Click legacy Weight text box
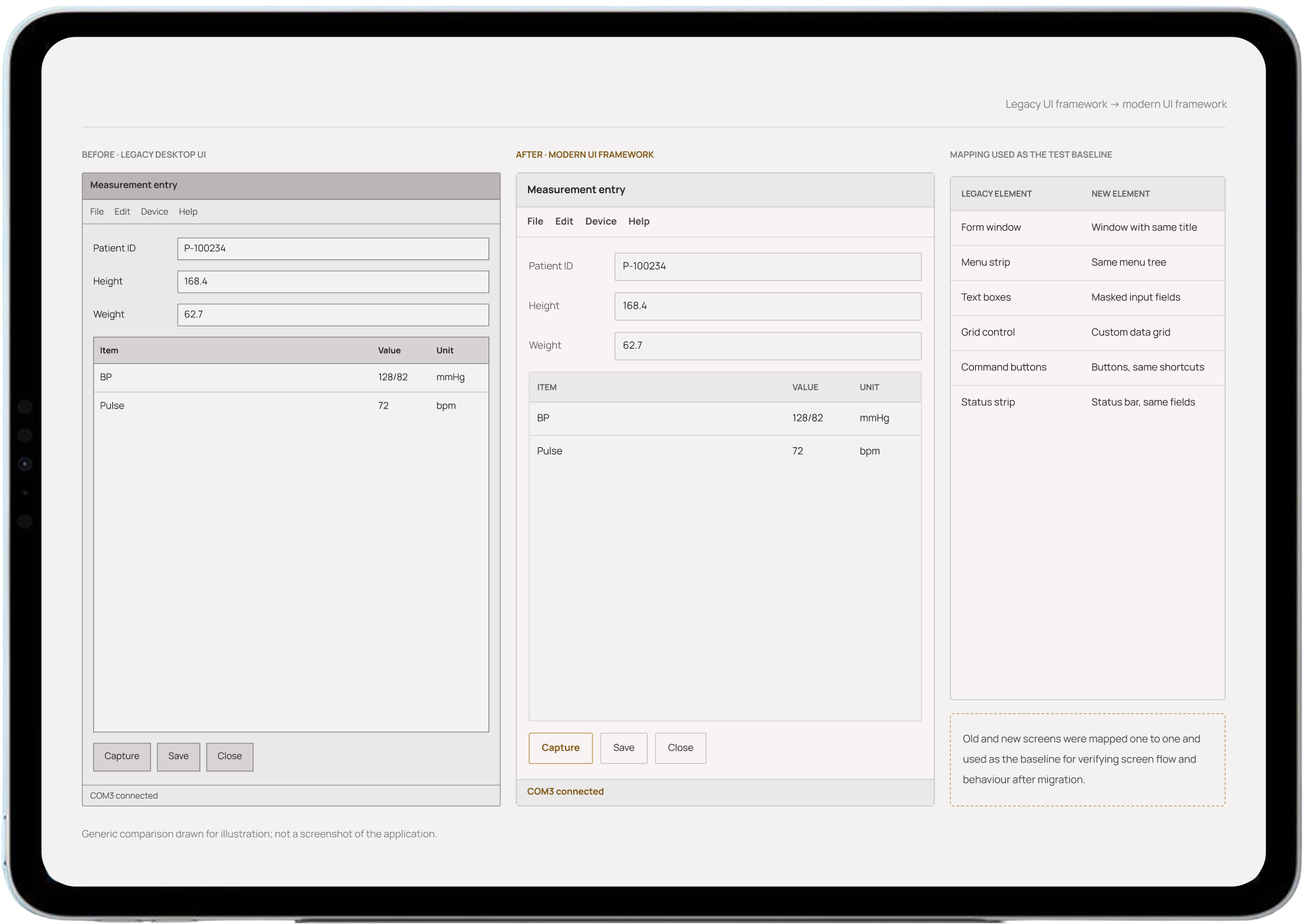 (333, 315)
